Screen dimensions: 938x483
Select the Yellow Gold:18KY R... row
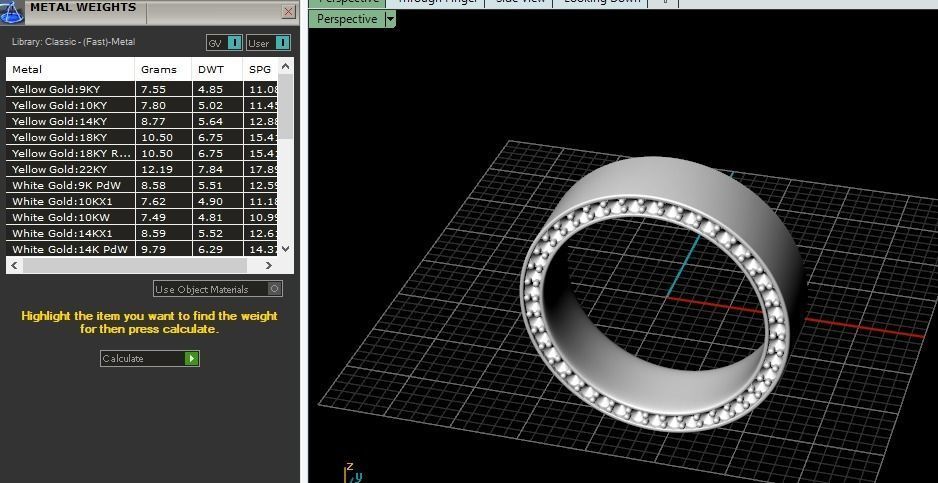(x=142, y=153)
